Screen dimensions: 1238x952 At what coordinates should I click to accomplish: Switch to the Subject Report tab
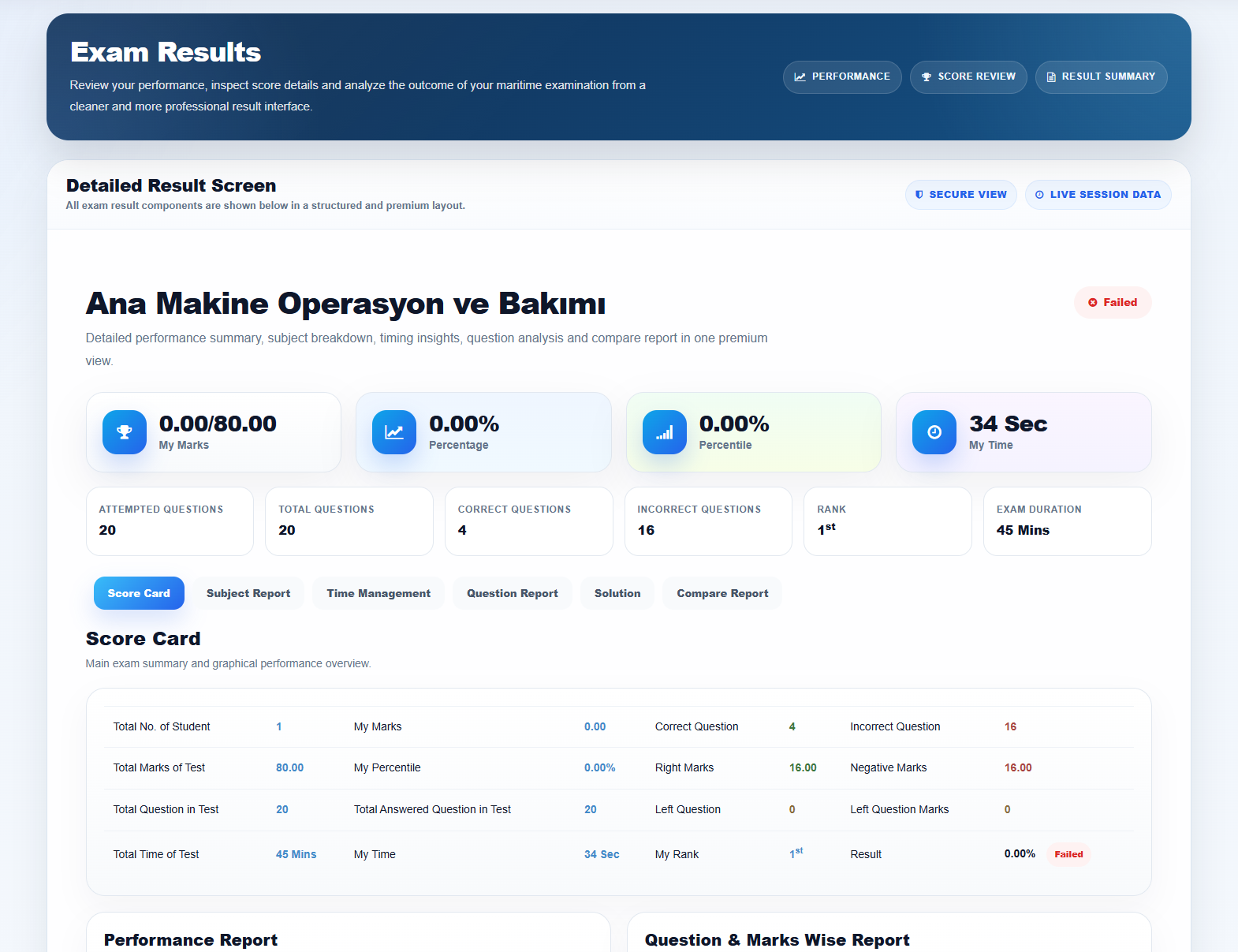[248, 593]
